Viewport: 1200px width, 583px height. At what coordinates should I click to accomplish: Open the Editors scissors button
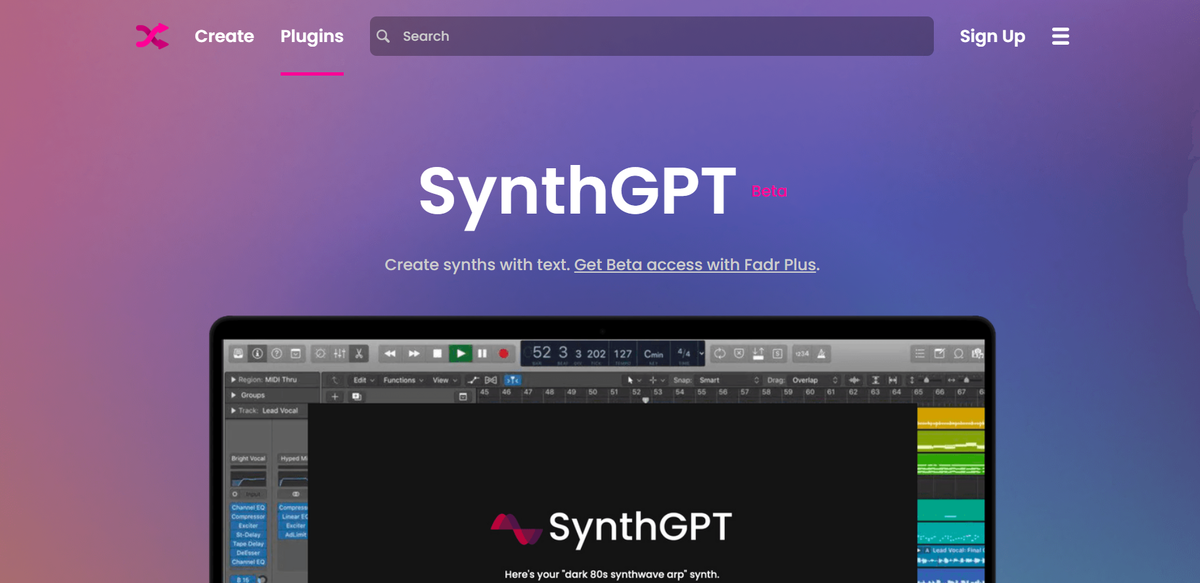click(x=359, y=353)
